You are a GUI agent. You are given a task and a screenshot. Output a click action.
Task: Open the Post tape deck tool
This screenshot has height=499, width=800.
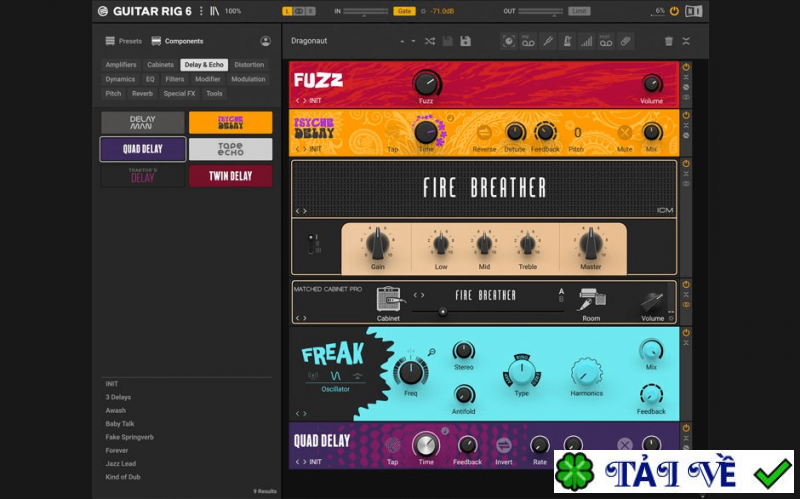[x=606, y=41]
